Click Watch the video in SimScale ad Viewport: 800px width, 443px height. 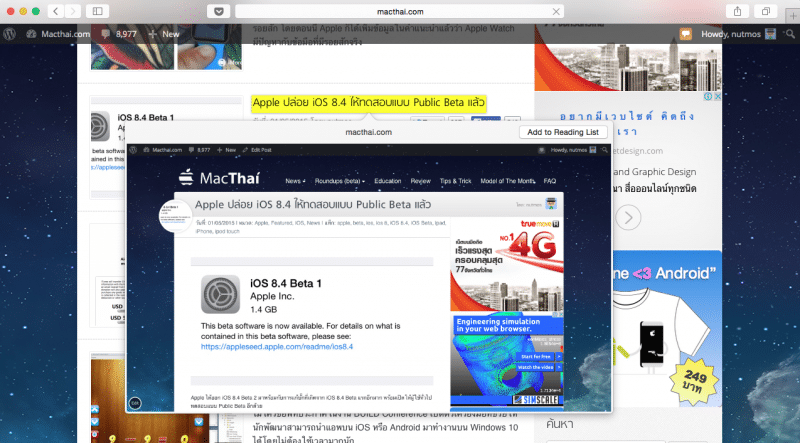pos(538,367)
